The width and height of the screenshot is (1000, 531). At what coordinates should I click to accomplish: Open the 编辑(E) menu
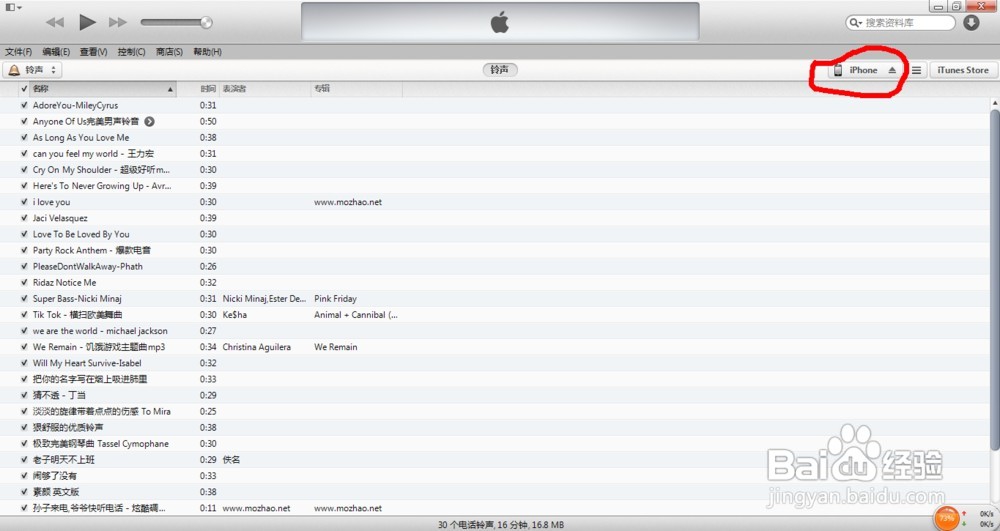click(x=56, y=52)
